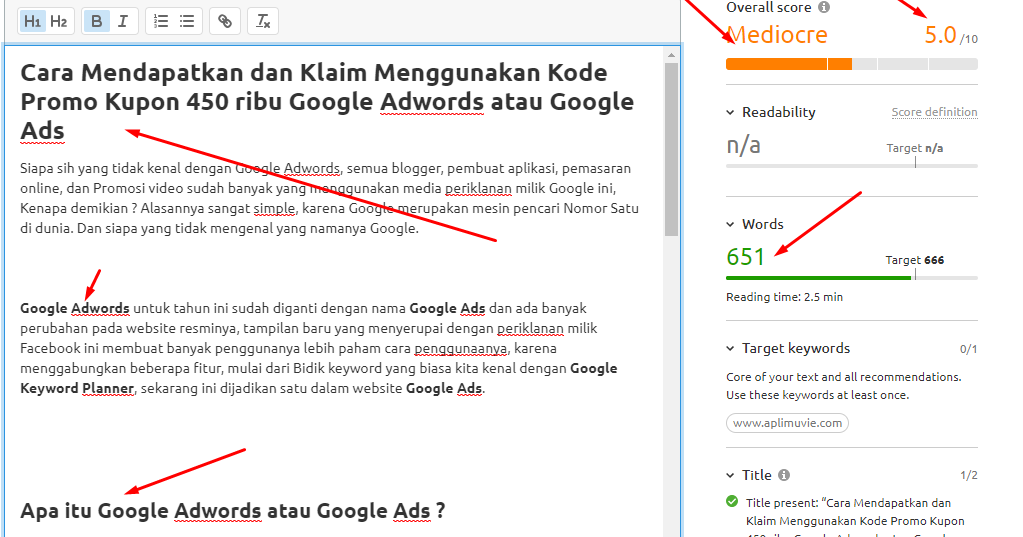Collapse the Readability section

tap(730, 113)
